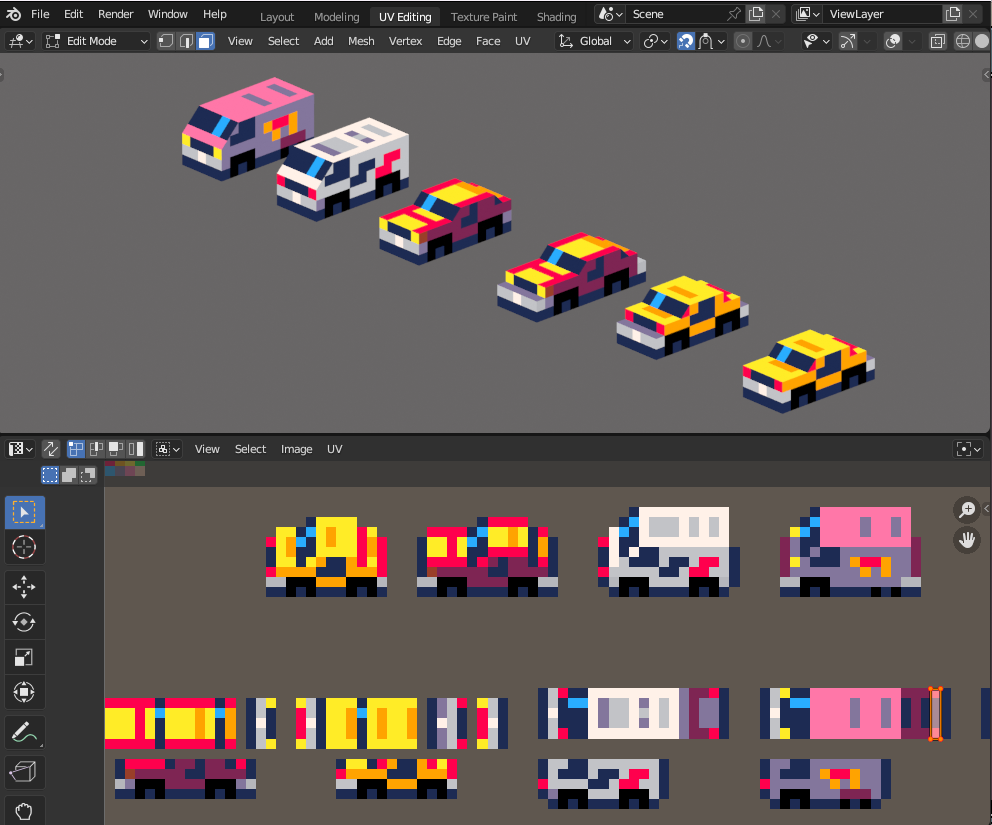Toggle viewport gizmos button
Viewport: 992px width, 825px height.
click(x=847, y=41)
